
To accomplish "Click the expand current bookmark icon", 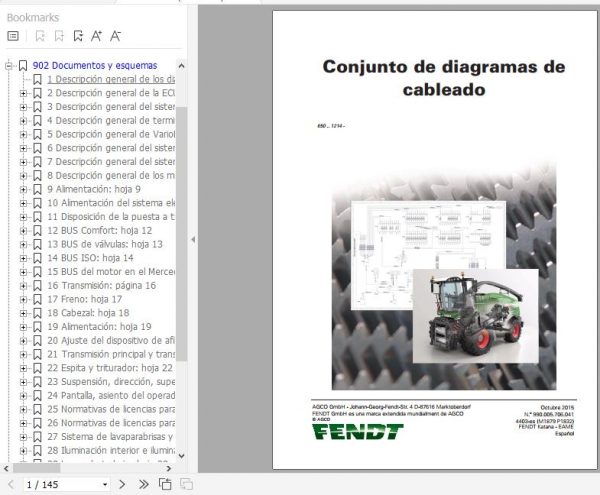I will [78, 36].
